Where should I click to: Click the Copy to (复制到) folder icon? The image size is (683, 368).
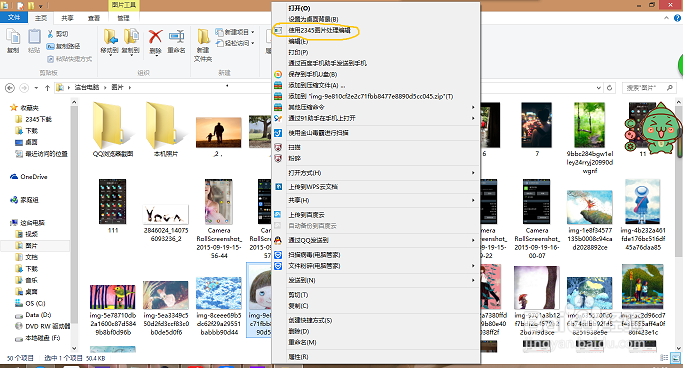131,37
